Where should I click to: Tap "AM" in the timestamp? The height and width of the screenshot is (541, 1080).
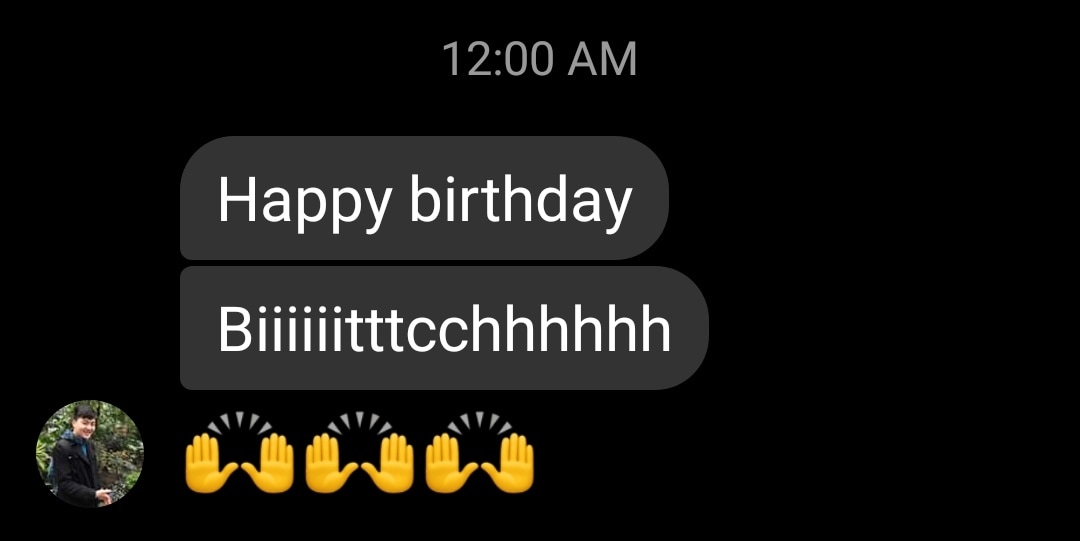603,59
